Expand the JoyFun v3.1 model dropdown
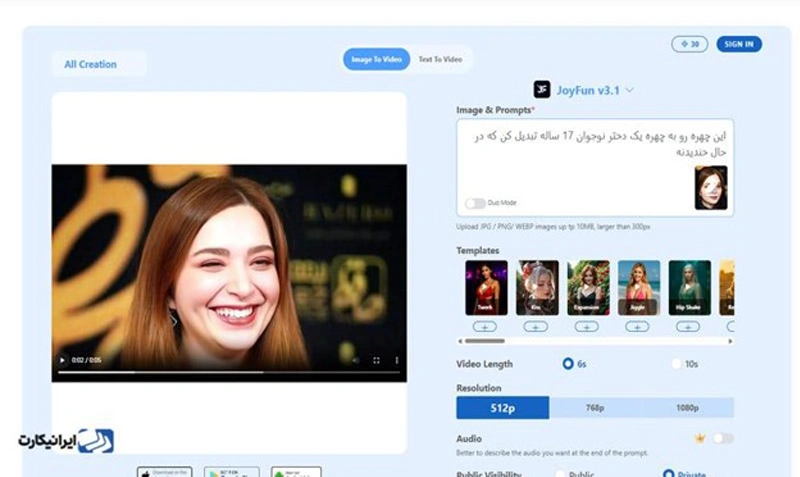800x477 pixels. point(630,90)
